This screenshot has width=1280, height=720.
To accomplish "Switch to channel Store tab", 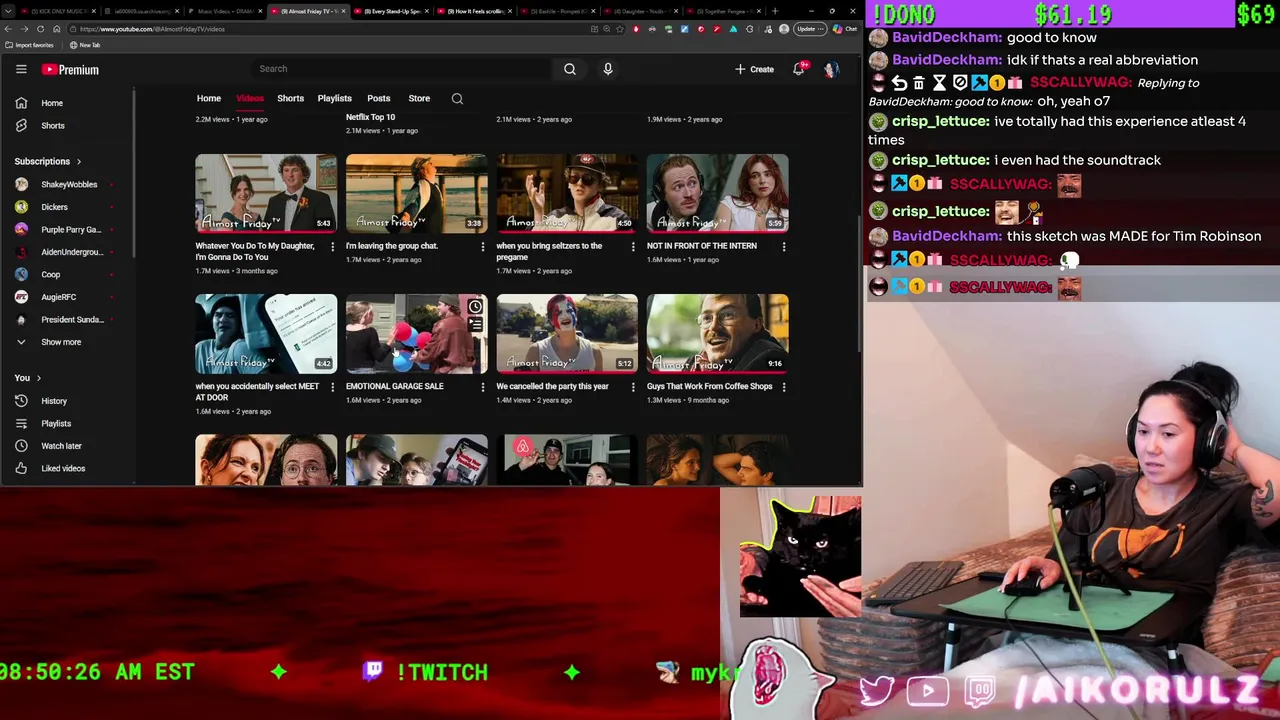I will pos(419,98).
